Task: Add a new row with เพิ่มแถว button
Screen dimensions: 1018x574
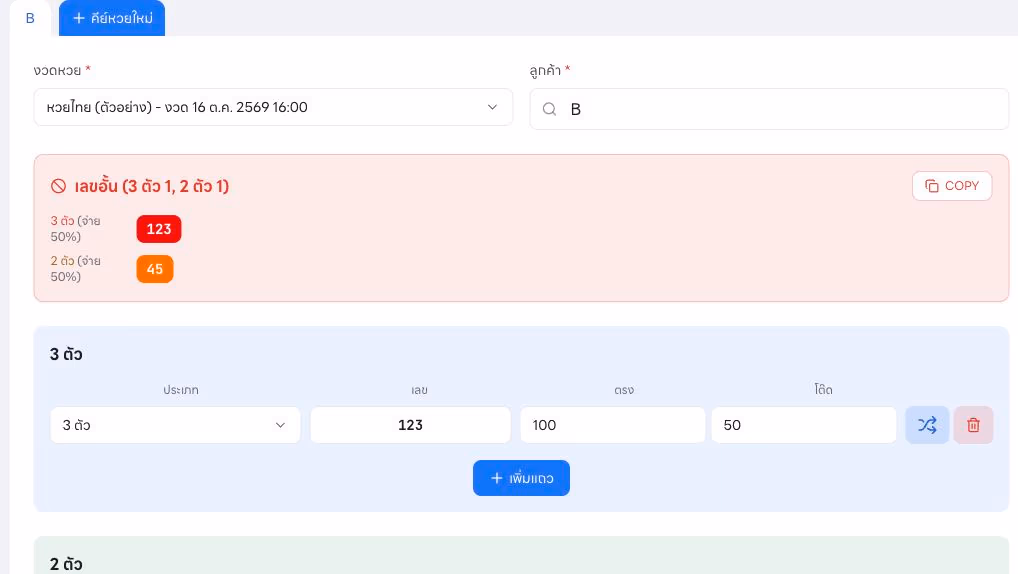Action: click(521, 478)
